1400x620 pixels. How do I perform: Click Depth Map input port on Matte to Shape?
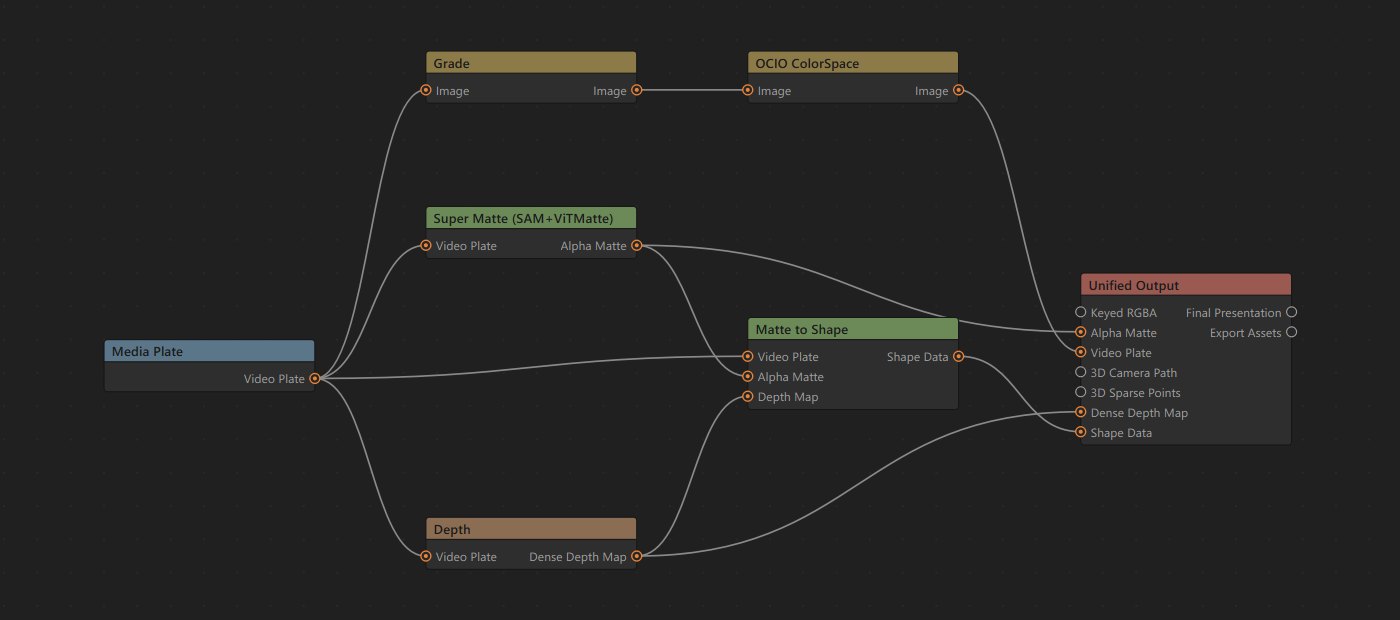tap(748, 397)
